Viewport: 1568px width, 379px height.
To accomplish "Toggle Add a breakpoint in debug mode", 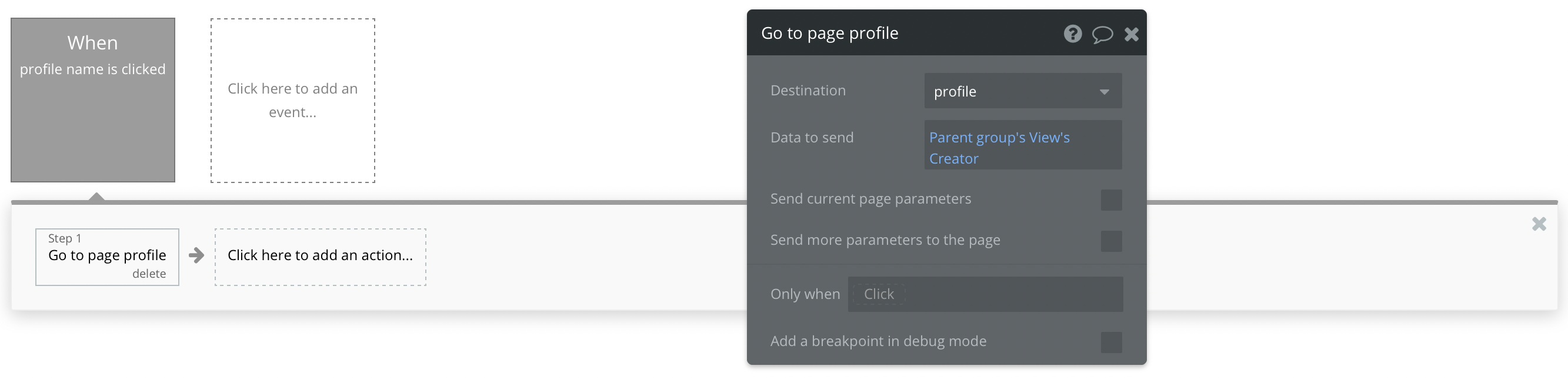I will 1111,342.
